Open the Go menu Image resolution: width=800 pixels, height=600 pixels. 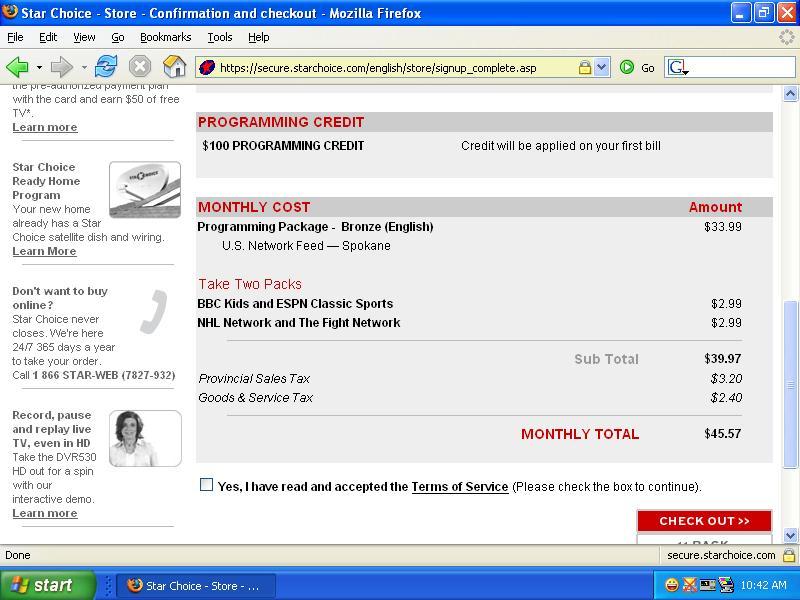118,37
